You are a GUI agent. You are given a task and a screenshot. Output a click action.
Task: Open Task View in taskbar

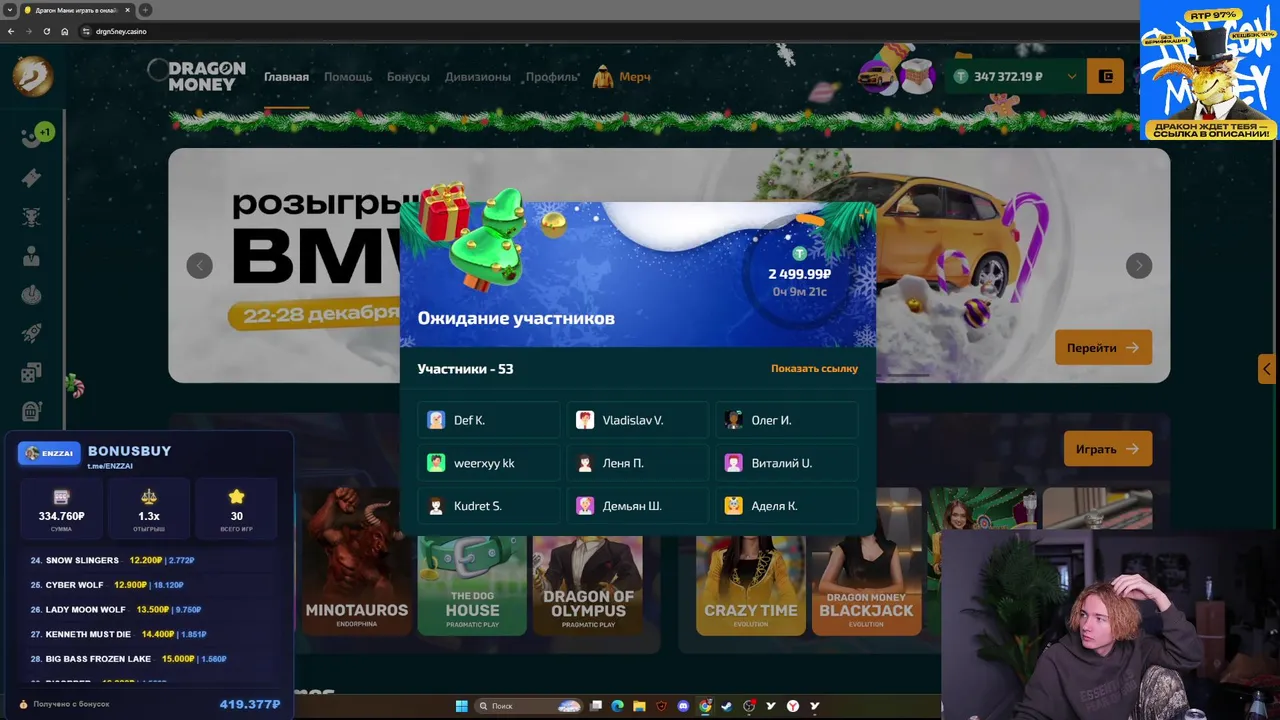596,706
